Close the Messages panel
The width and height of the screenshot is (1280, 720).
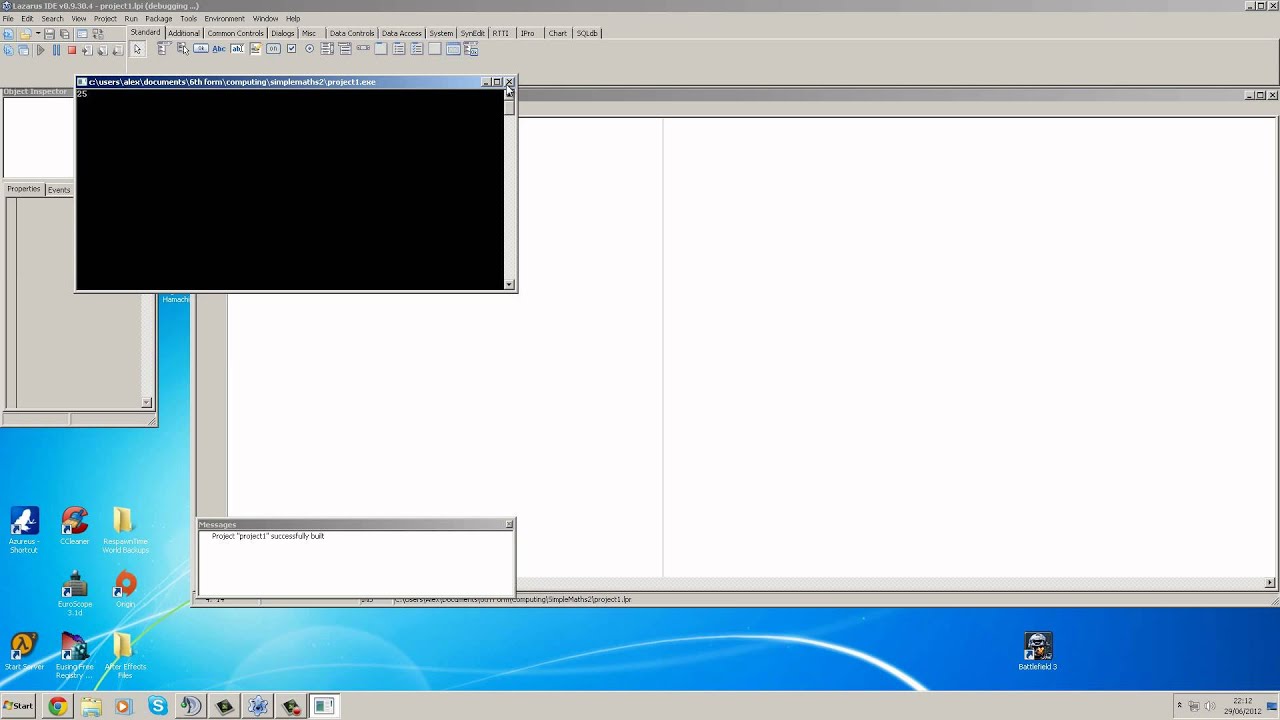click(509, 524)
